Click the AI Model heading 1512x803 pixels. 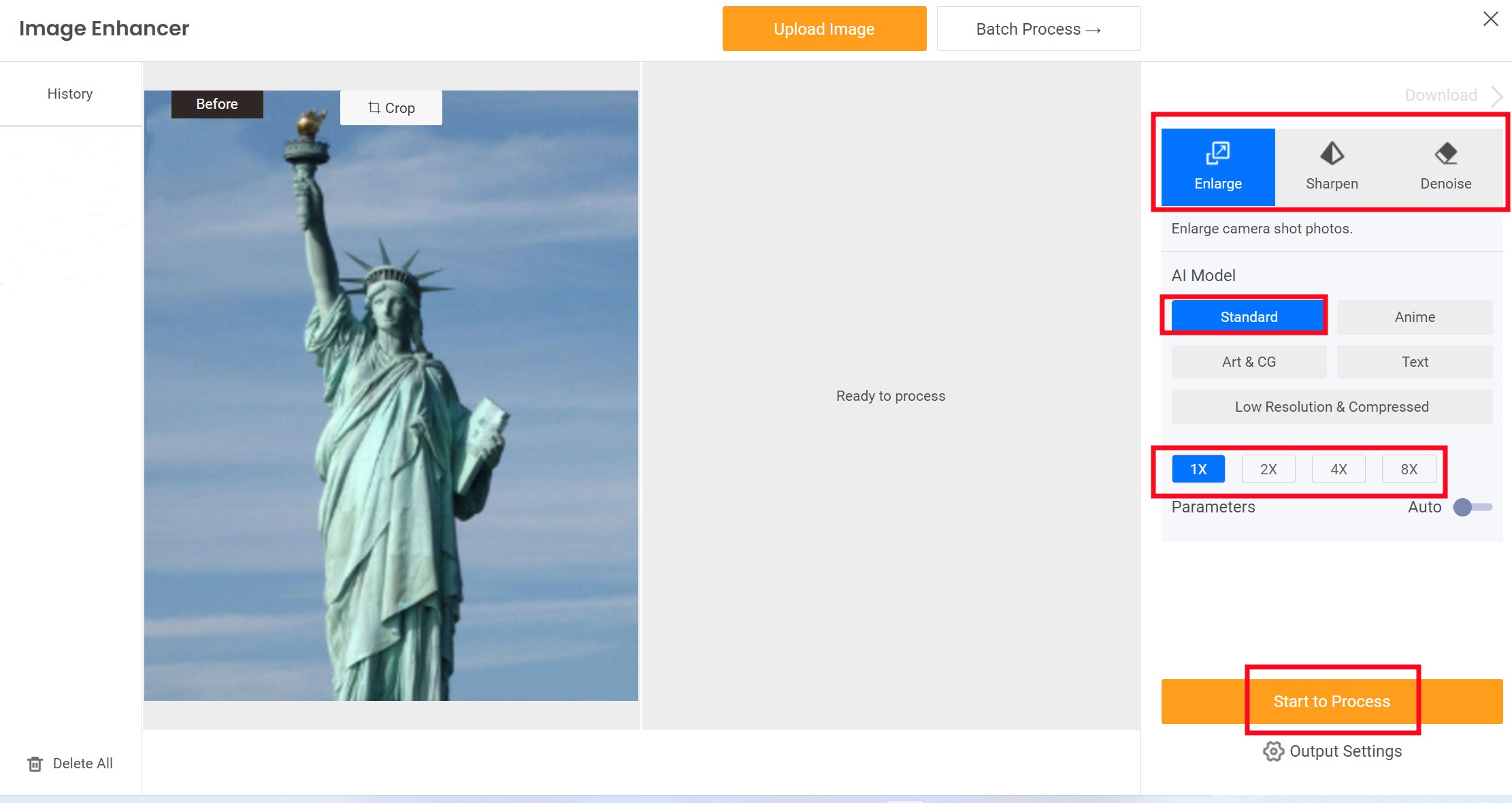pos(1203,276)
